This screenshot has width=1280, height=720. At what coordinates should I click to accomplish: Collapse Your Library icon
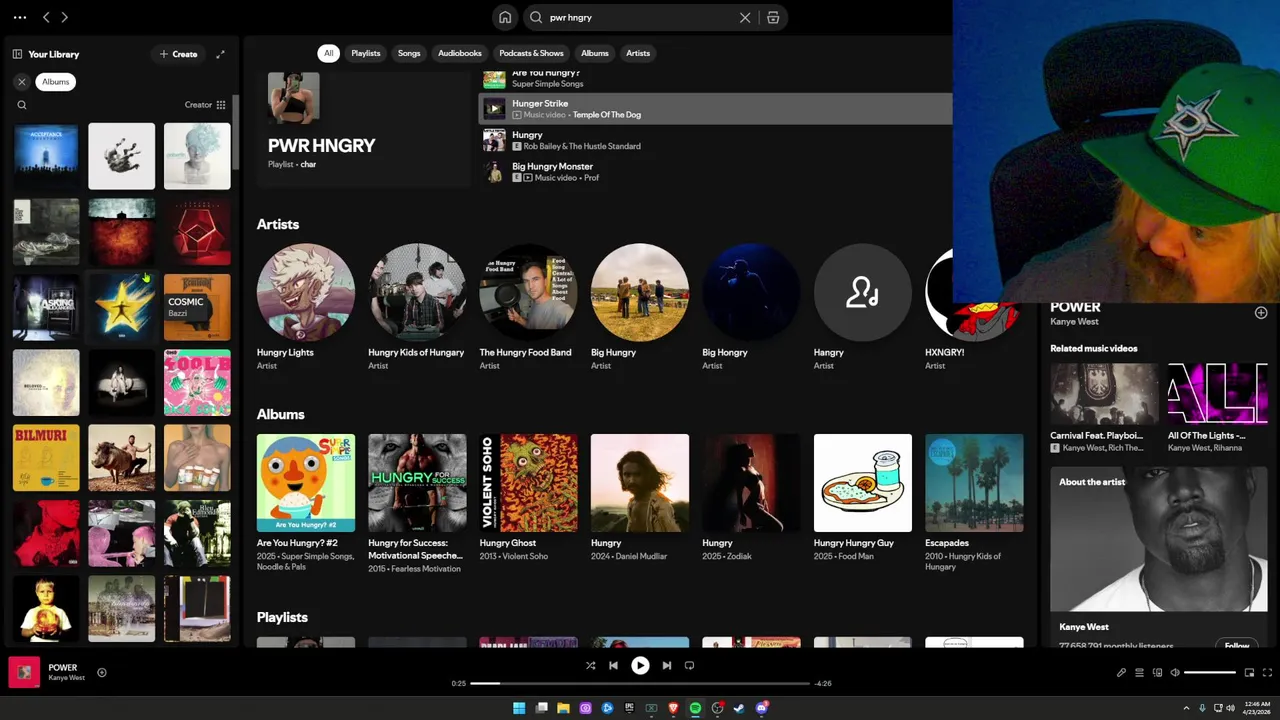17,54
